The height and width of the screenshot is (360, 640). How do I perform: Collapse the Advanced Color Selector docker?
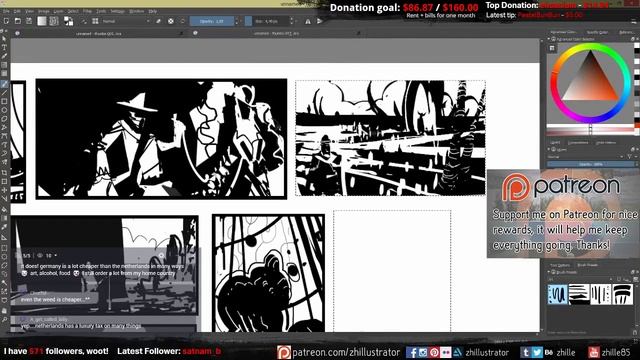click(x=549, y=39)
